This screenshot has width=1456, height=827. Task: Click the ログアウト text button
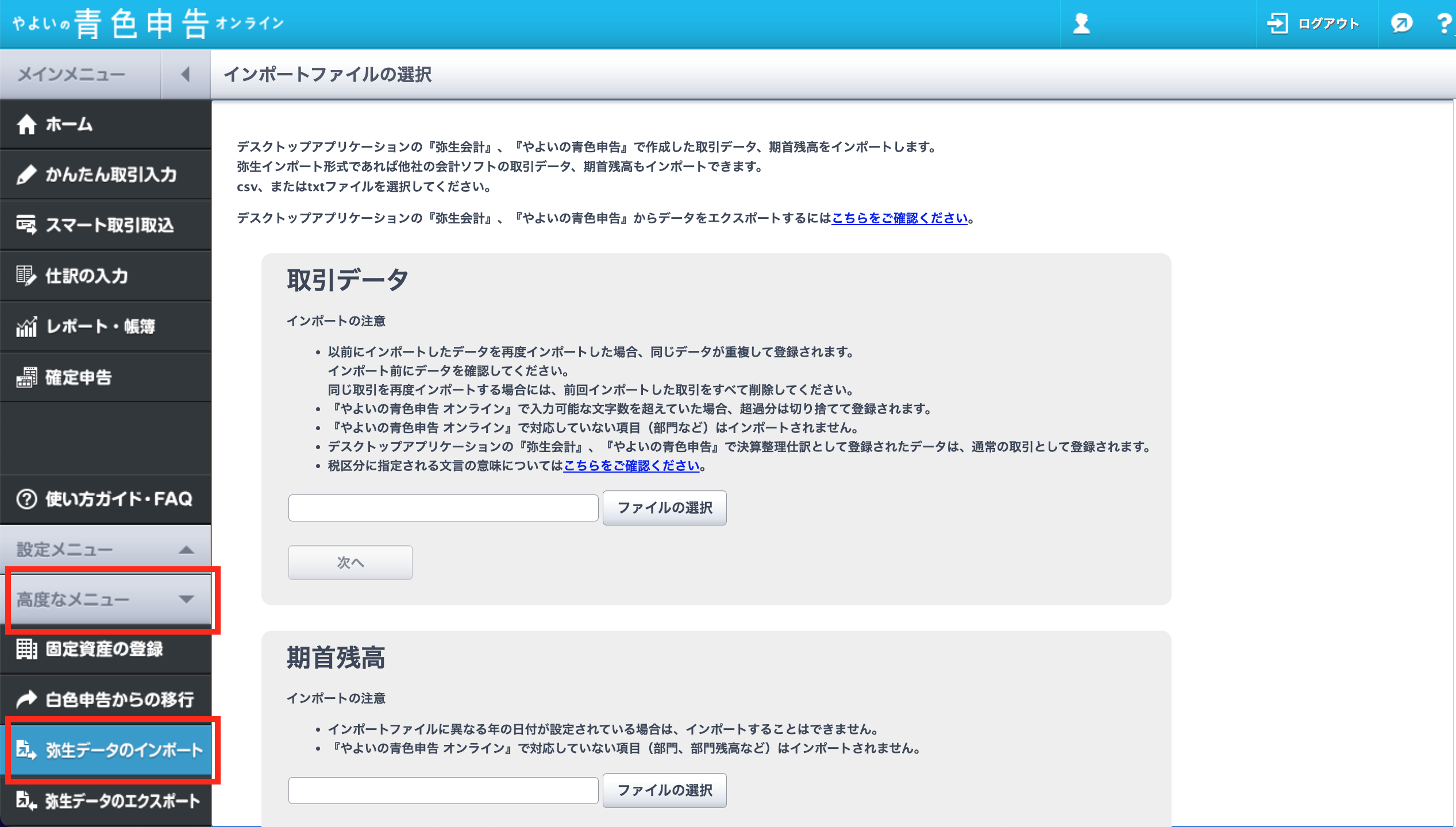(x=1328, y=24)
